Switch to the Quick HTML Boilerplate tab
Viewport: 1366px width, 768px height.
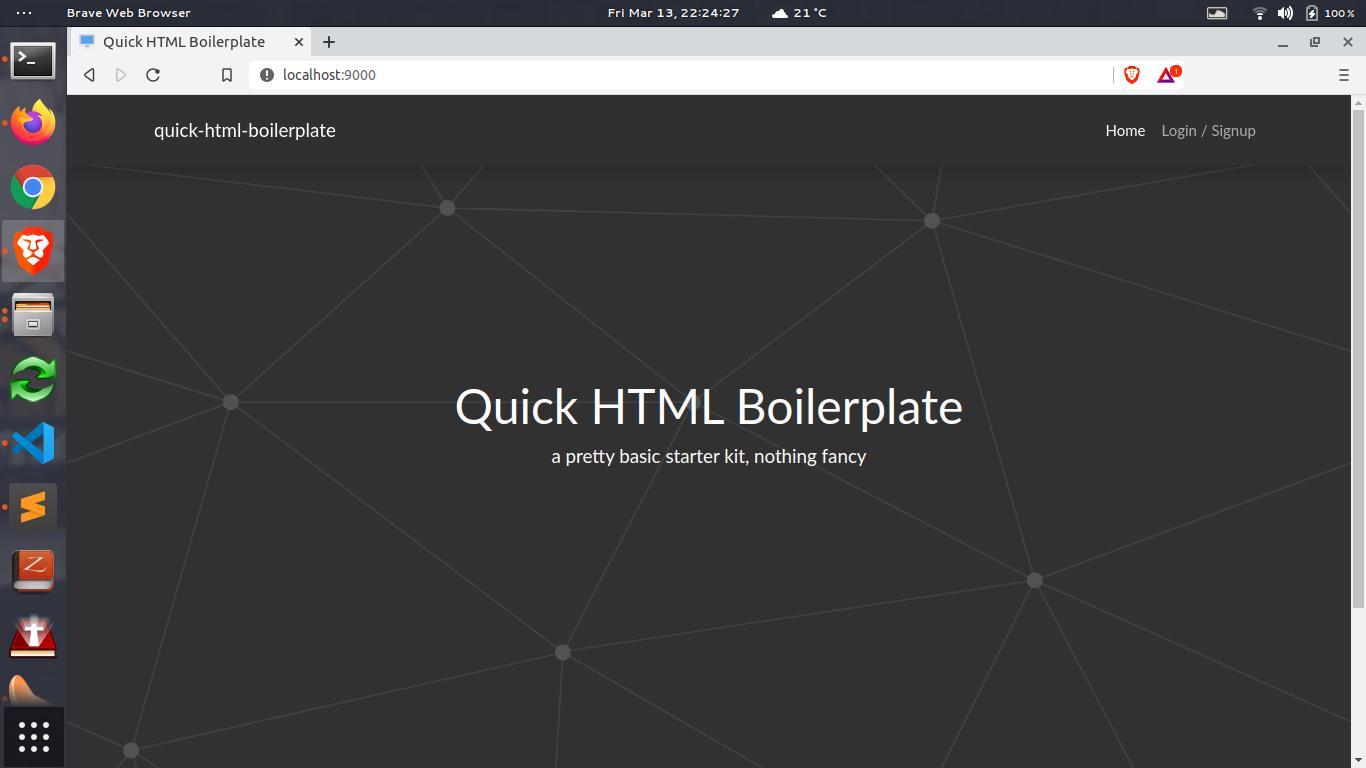pyautogui.click(x=185, y=41)
